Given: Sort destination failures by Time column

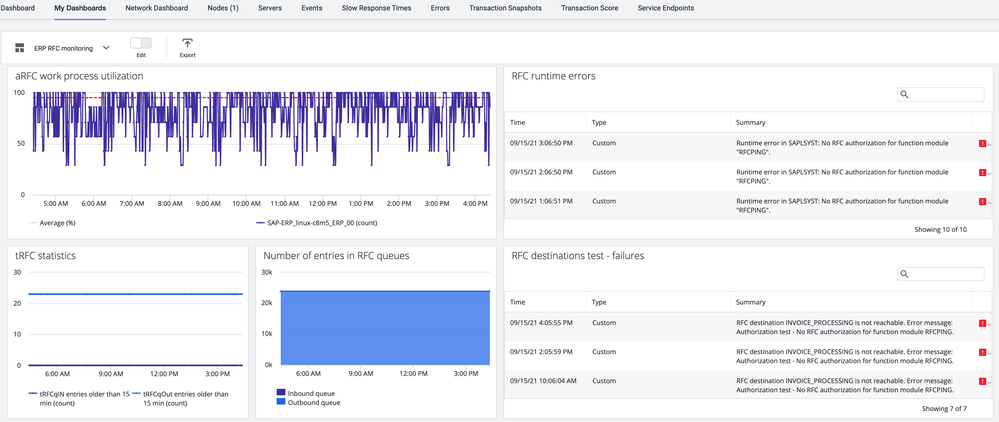Looking at the screenshot, I should click(x=518, y=302).
